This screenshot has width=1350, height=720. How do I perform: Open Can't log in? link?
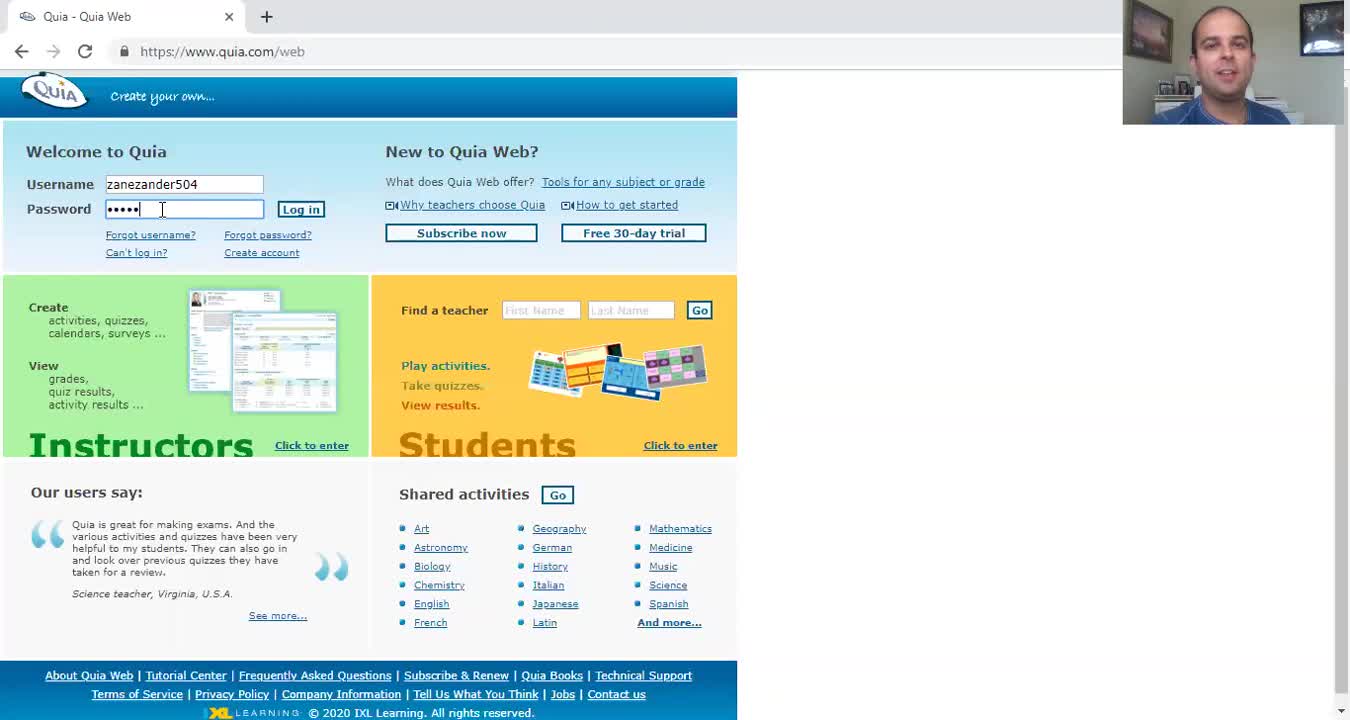click(137, 253)
